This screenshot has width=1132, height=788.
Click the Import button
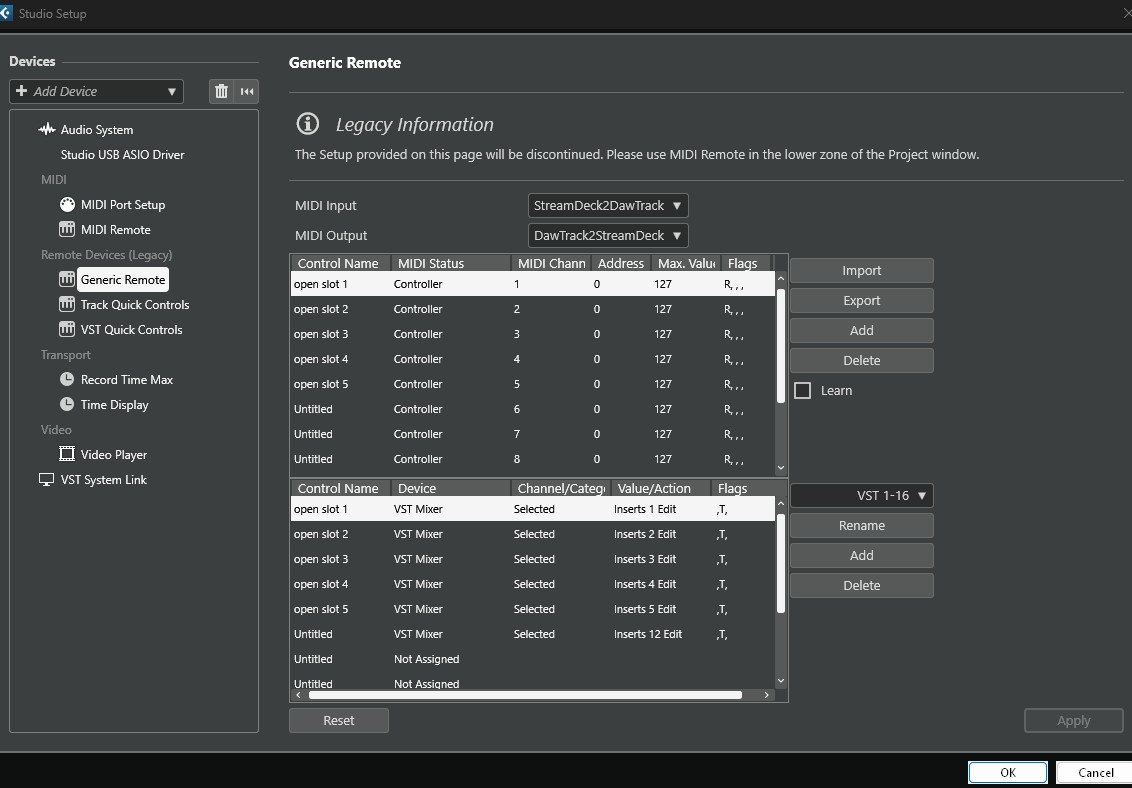pos(861,271)
